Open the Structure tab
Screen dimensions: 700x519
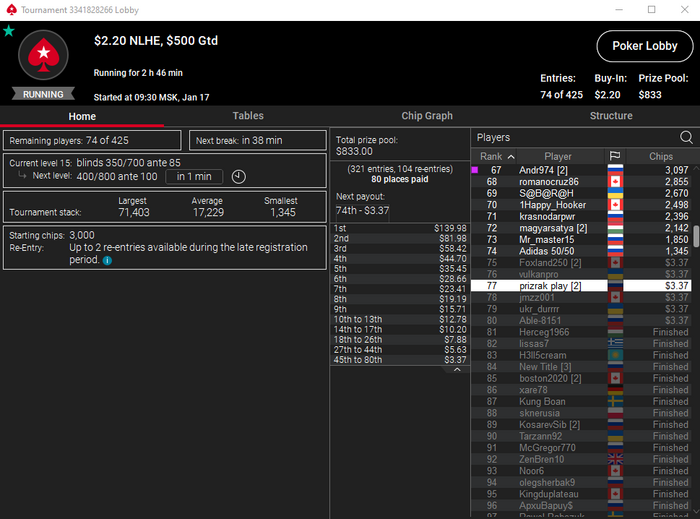[x=611, y=116]
